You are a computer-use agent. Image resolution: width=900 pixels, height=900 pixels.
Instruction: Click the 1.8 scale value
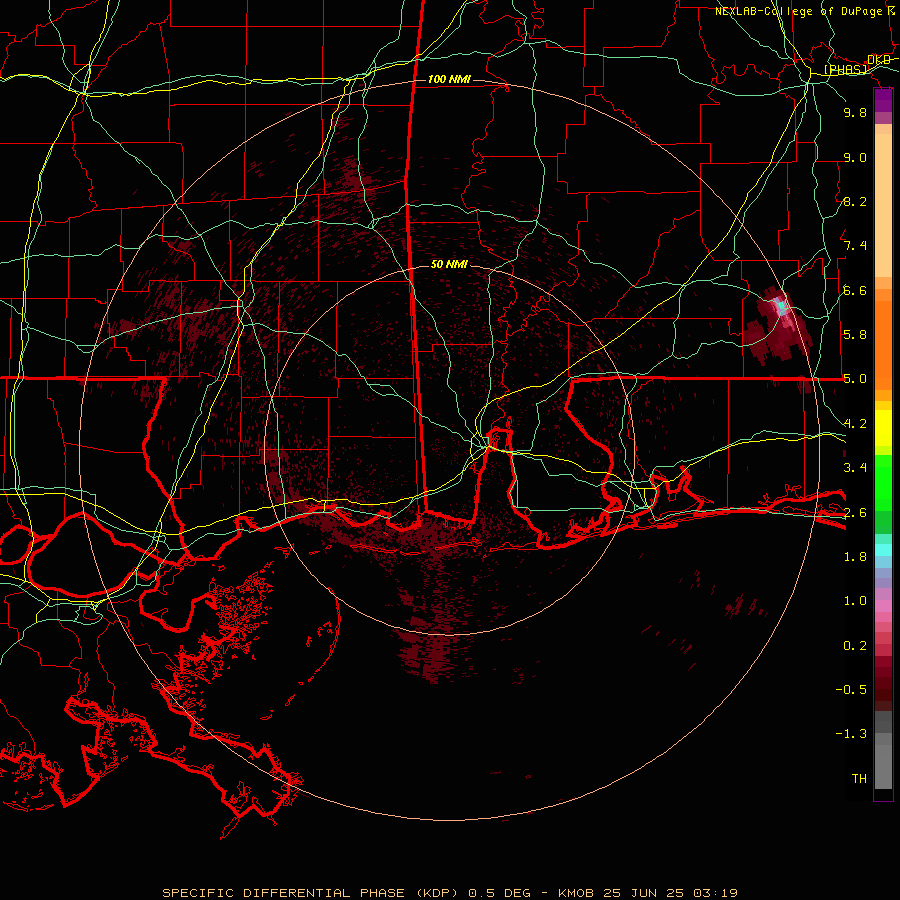[855, 557]
